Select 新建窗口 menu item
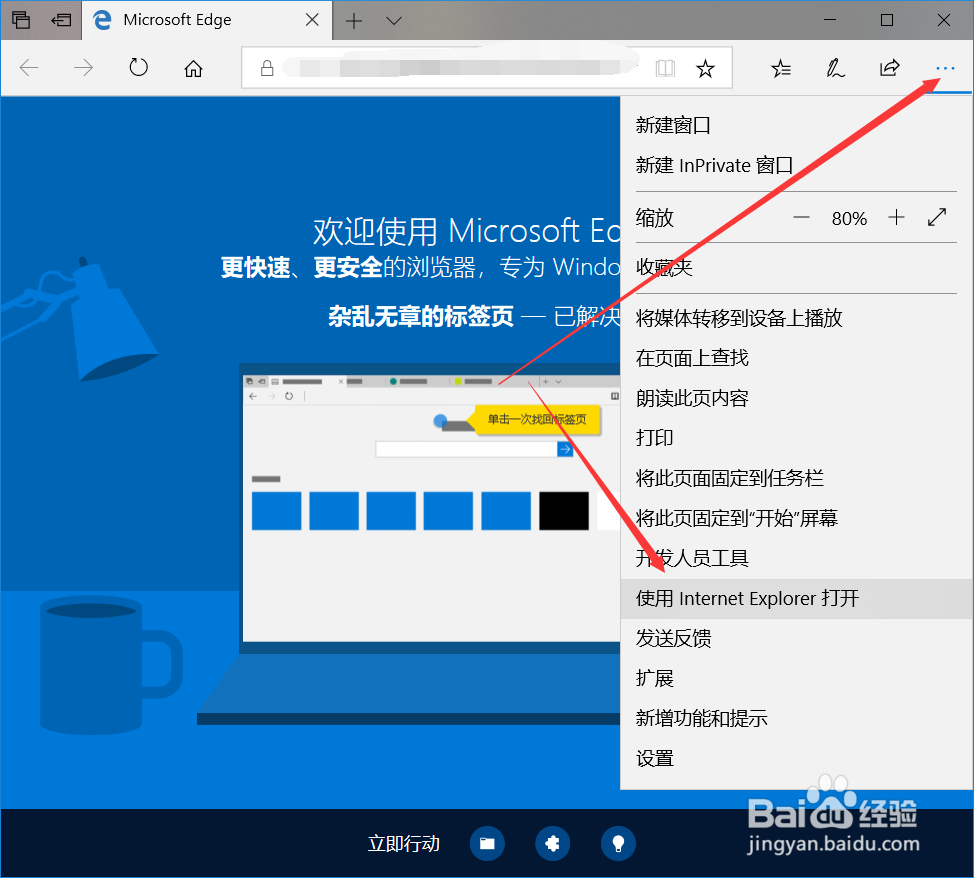Viewport: 974px width, 878px height. coord(796,125)
